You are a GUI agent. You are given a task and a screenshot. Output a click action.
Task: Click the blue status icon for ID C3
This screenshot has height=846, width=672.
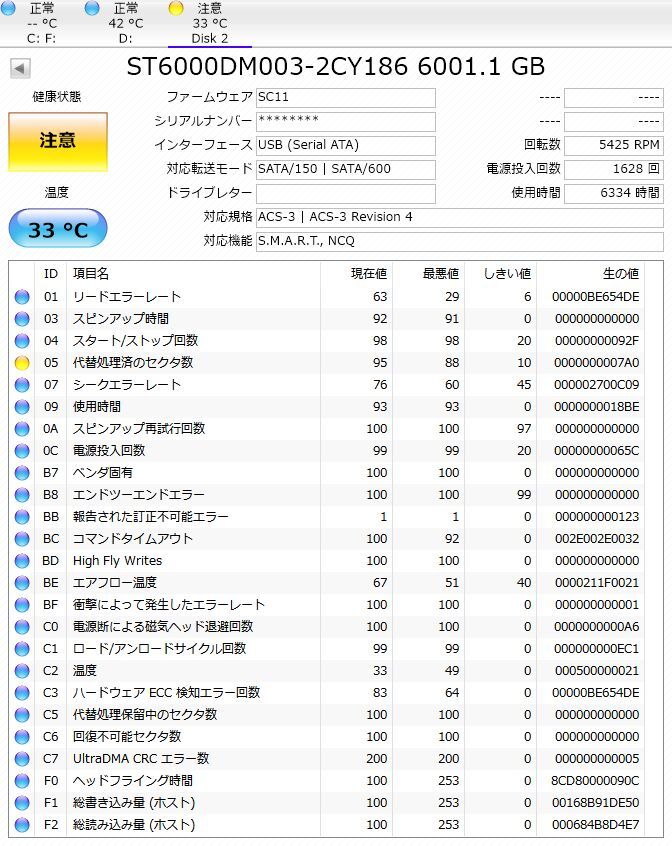coord(22,693)
